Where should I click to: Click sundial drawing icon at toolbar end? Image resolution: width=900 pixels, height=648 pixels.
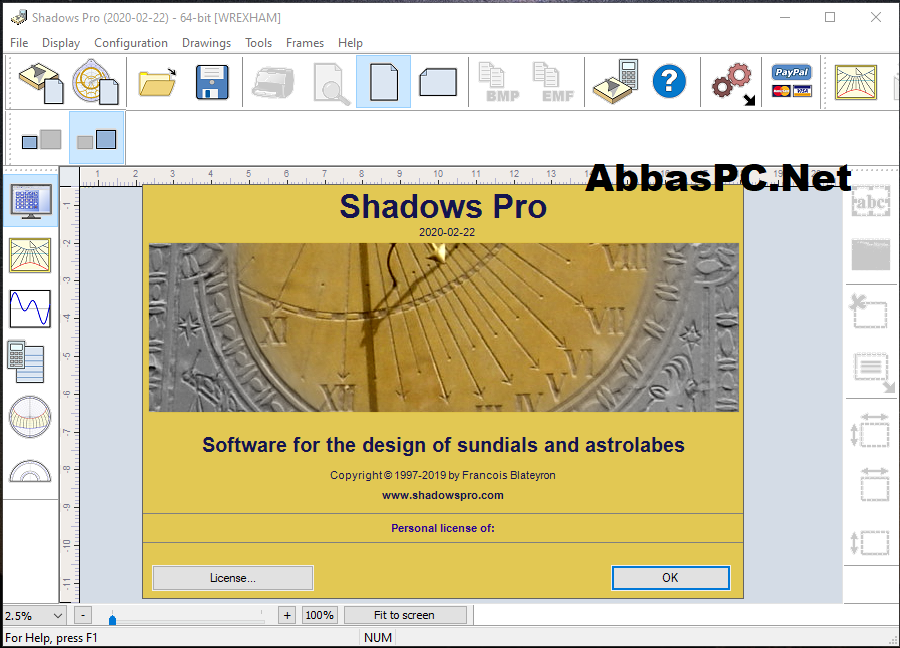[x=856, y=82]
